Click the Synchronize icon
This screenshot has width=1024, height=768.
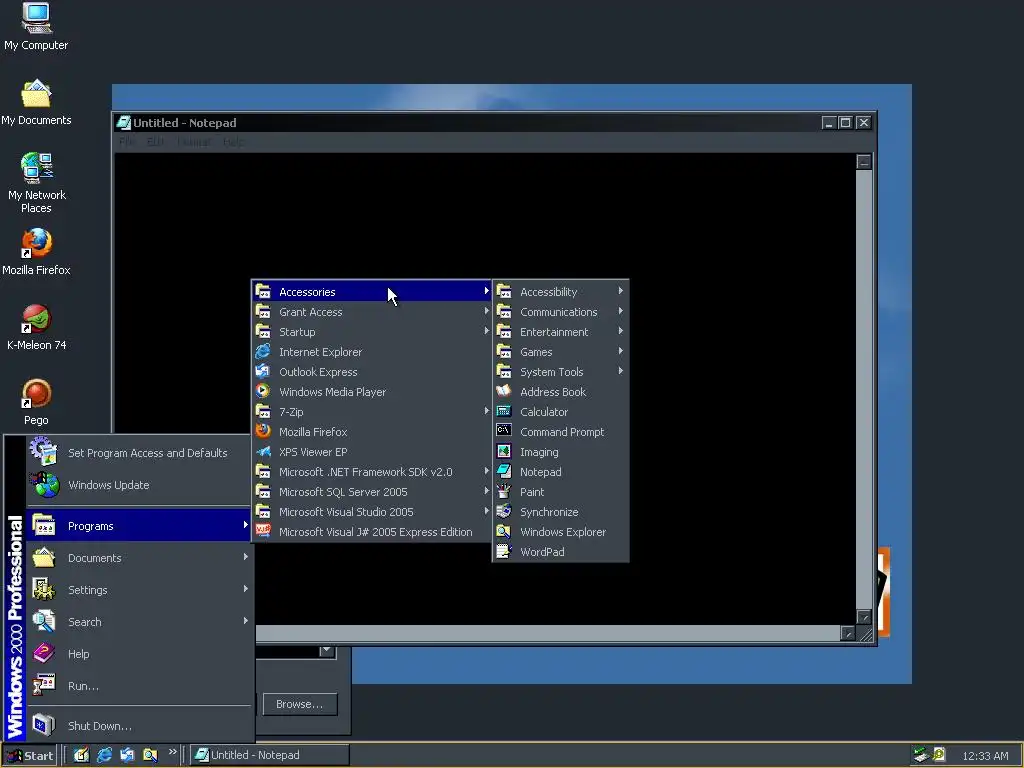[x=504, y=511]
